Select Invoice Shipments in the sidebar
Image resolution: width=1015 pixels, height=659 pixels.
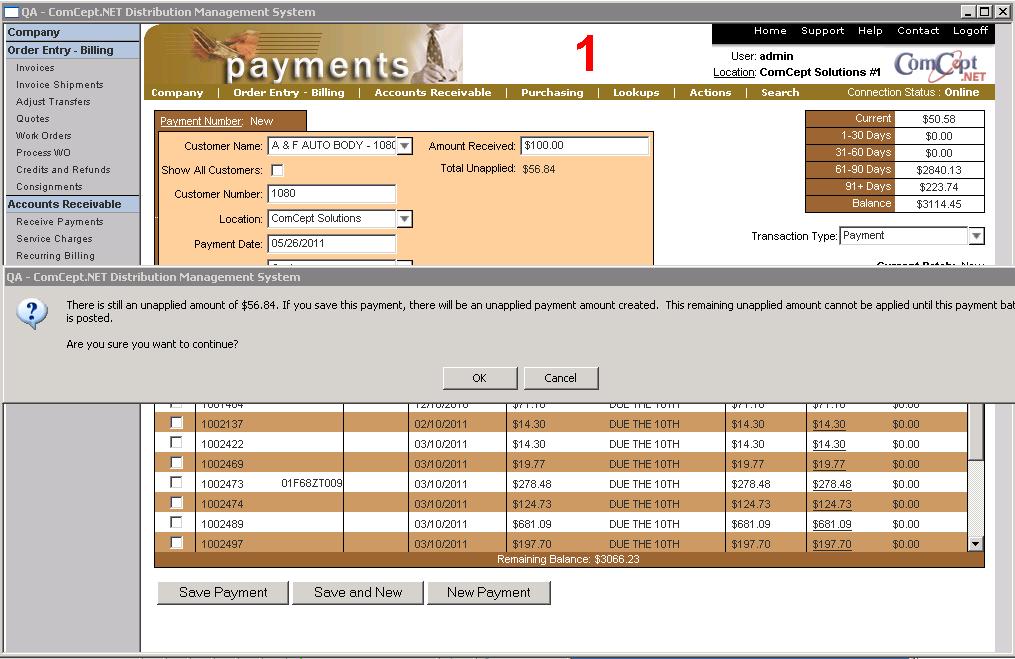(59, 85)
